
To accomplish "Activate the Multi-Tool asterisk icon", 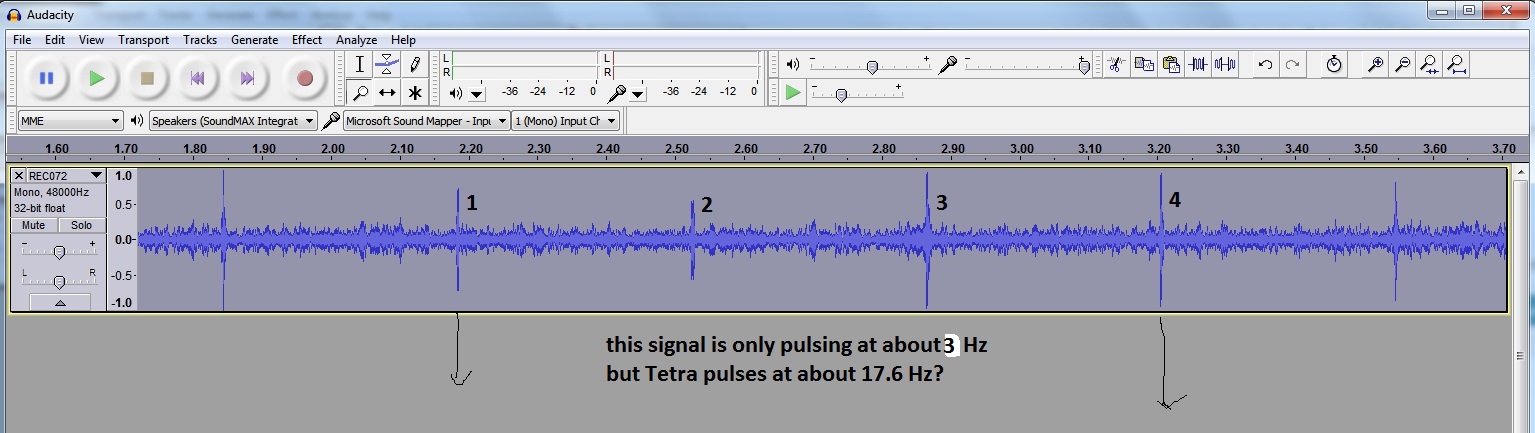I will pos(414,93).
